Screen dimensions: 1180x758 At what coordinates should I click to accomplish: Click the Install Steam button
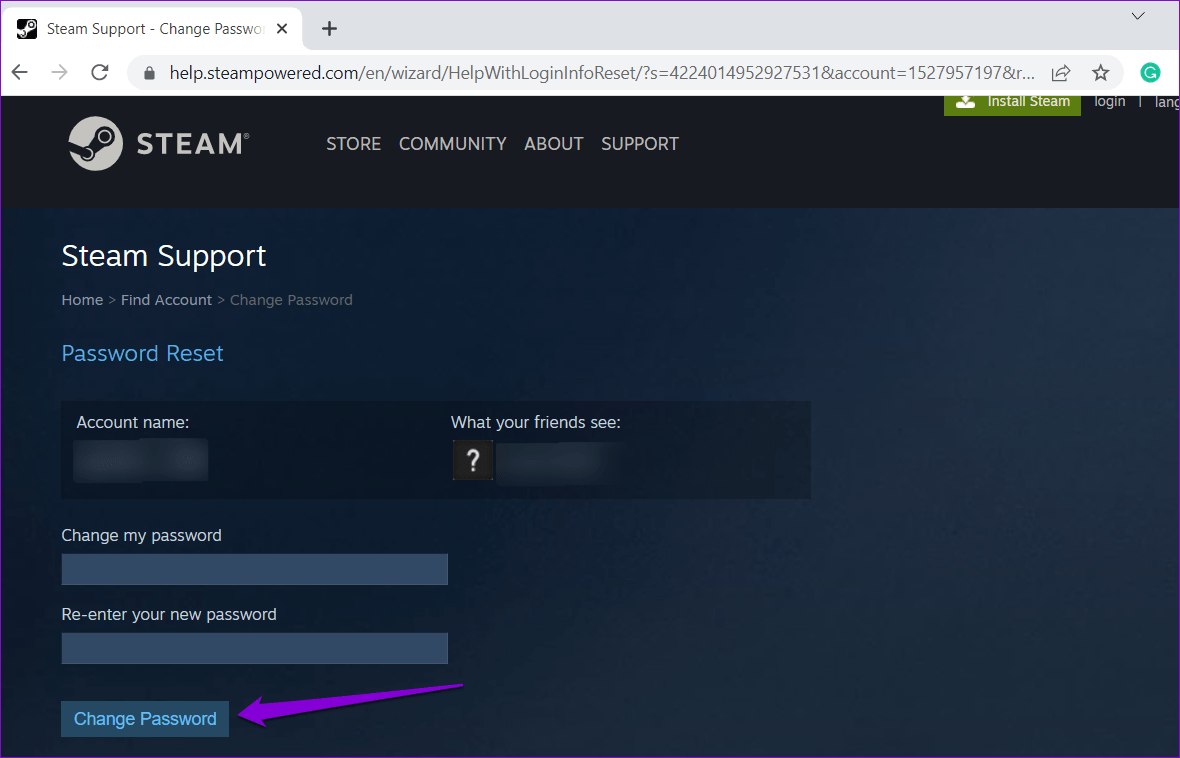coord(1012,100)
